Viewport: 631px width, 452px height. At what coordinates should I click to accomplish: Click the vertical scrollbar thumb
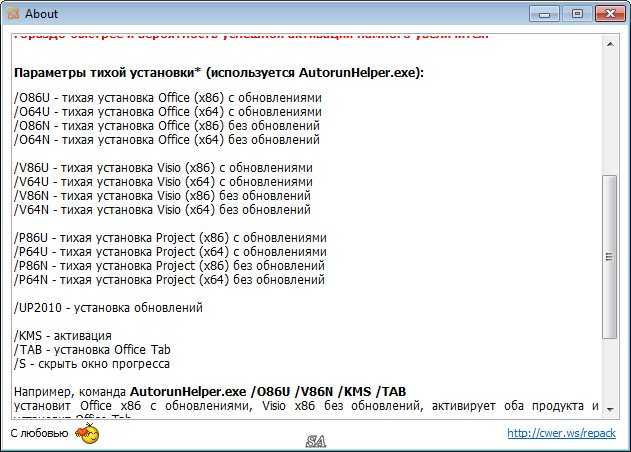(x=610, y=257)
